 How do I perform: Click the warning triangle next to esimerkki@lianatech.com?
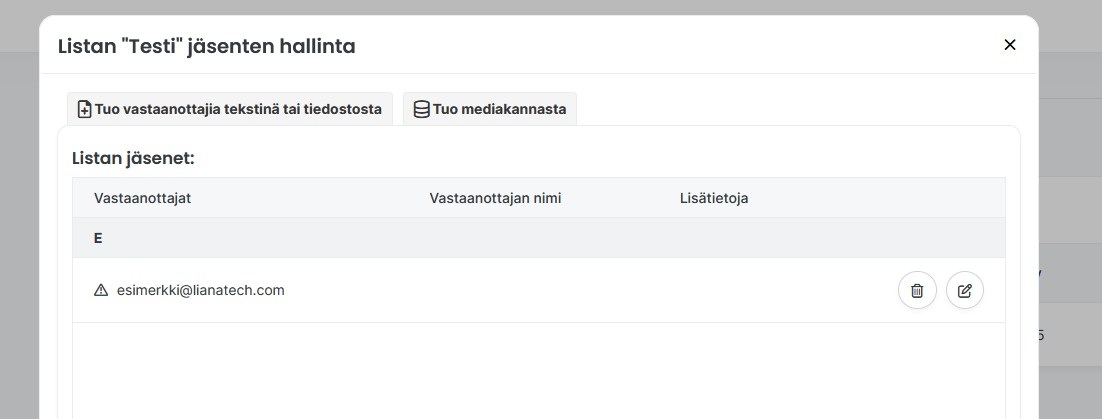(x=101, y=290)
